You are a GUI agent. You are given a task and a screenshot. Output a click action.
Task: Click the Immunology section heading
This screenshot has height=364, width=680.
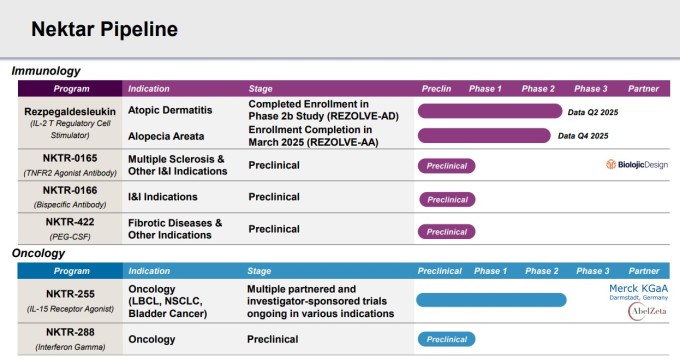pos(46,71)
